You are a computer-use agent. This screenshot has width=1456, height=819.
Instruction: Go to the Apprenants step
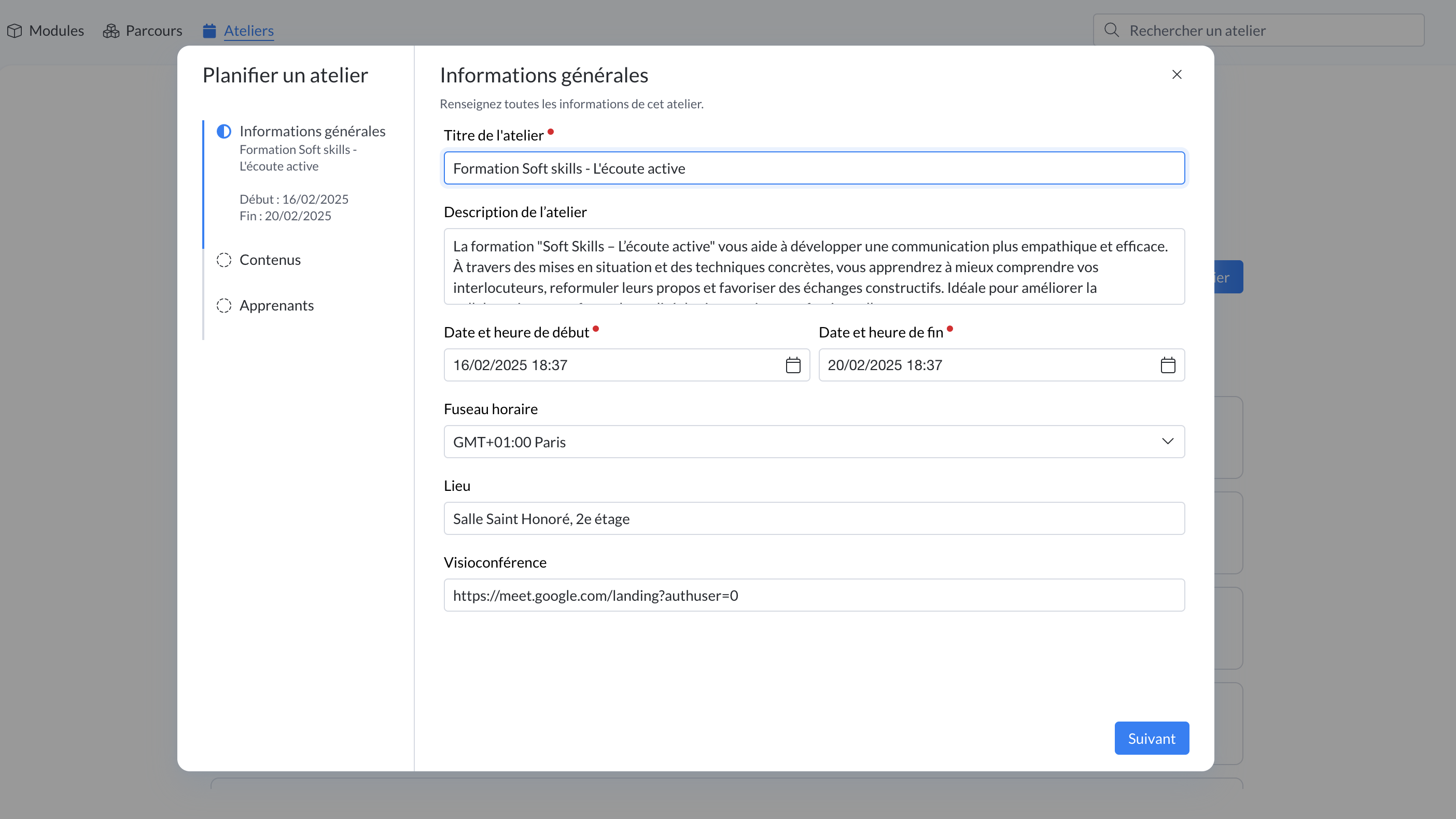click(276, 306)
